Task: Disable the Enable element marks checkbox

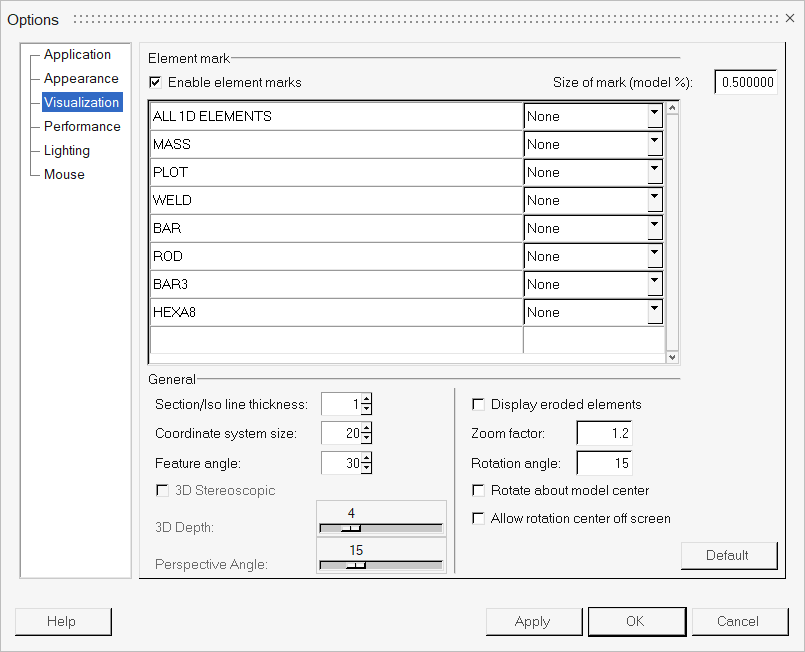Action: [155, 82]
